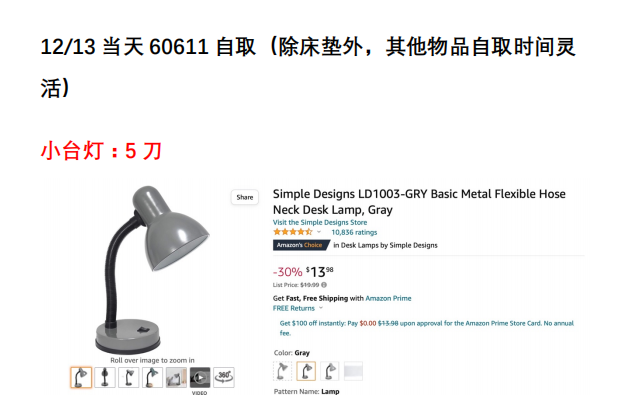Select the fourth lamp thumbnail image

click(x=152, y=377)
